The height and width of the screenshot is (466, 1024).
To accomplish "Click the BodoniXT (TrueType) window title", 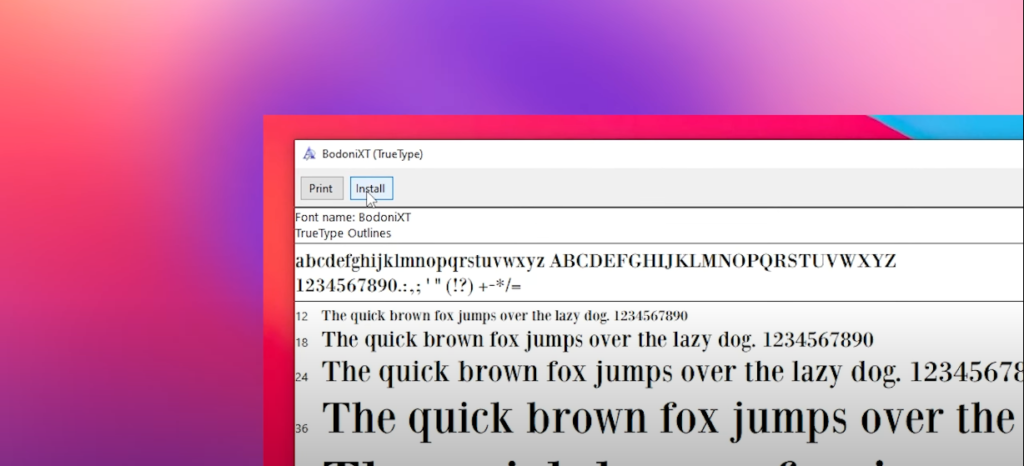I will [x=372, y=154].
